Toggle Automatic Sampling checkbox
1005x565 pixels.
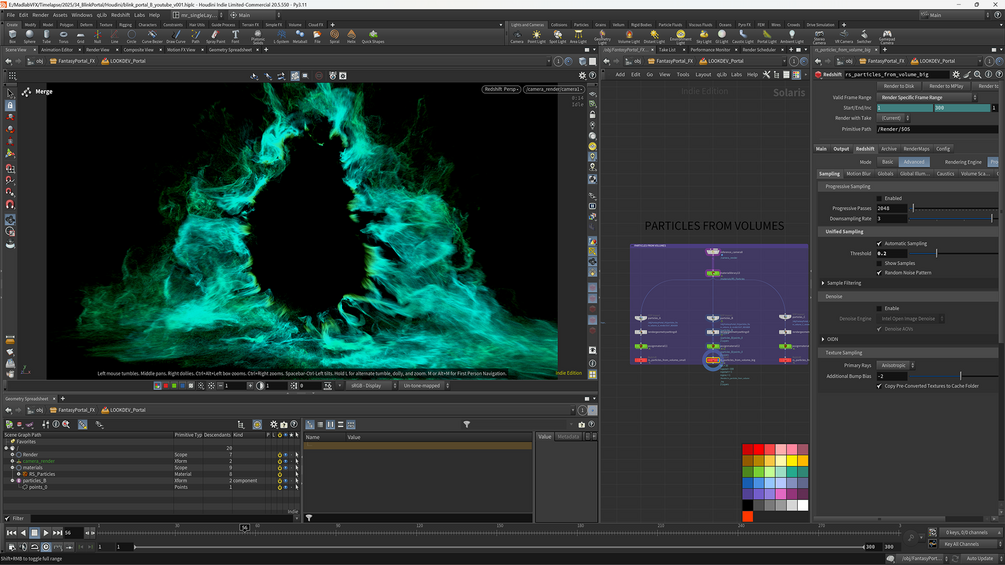(879, 243)
